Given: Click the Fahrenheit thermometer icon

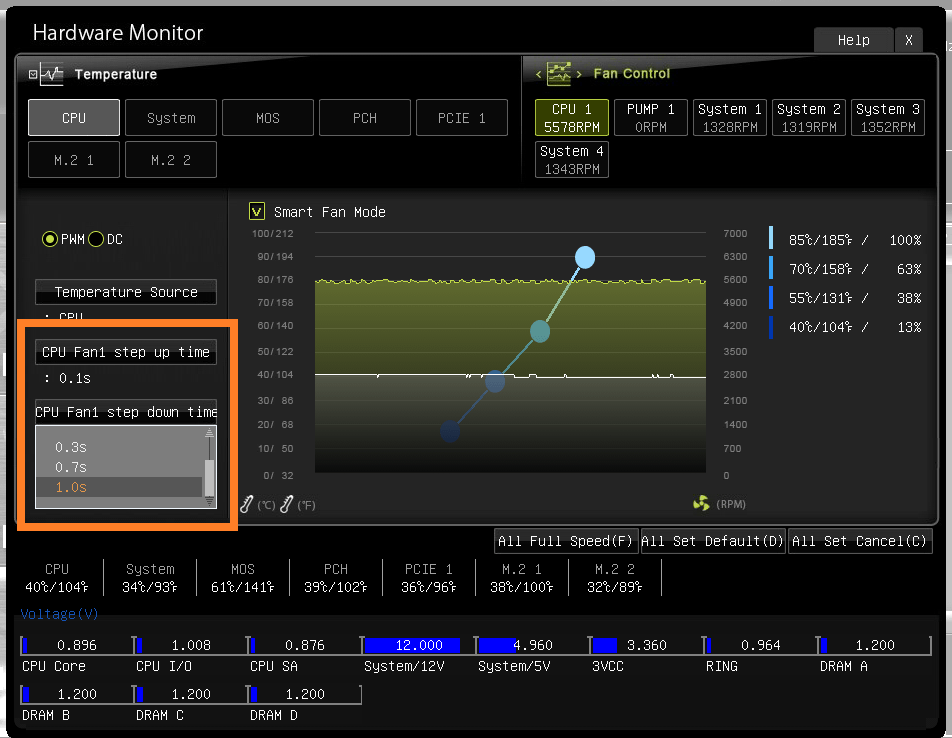Looking at the screenshot, I should (287, 504).
